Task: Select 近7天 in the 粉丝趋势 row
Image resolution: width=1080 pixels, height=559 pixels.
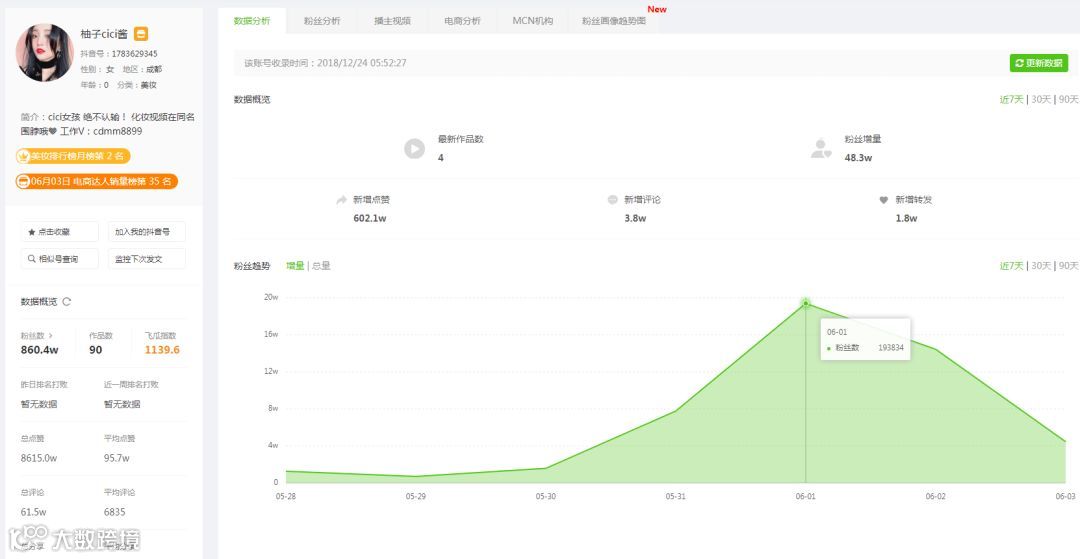Action: [x=1012, y=266]
